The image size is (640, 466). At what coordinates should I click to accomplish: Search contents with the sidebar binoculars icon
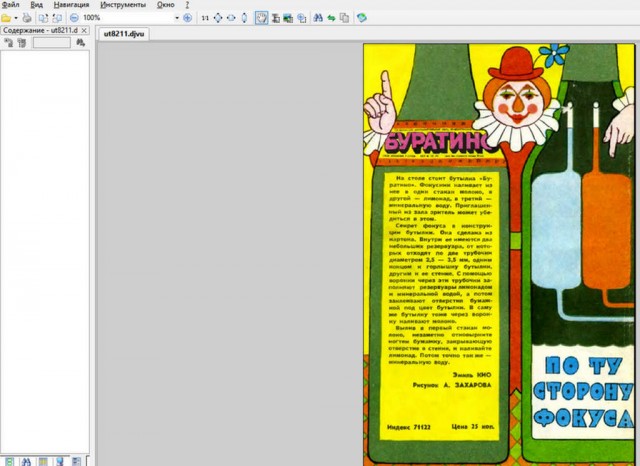[81, 42]
